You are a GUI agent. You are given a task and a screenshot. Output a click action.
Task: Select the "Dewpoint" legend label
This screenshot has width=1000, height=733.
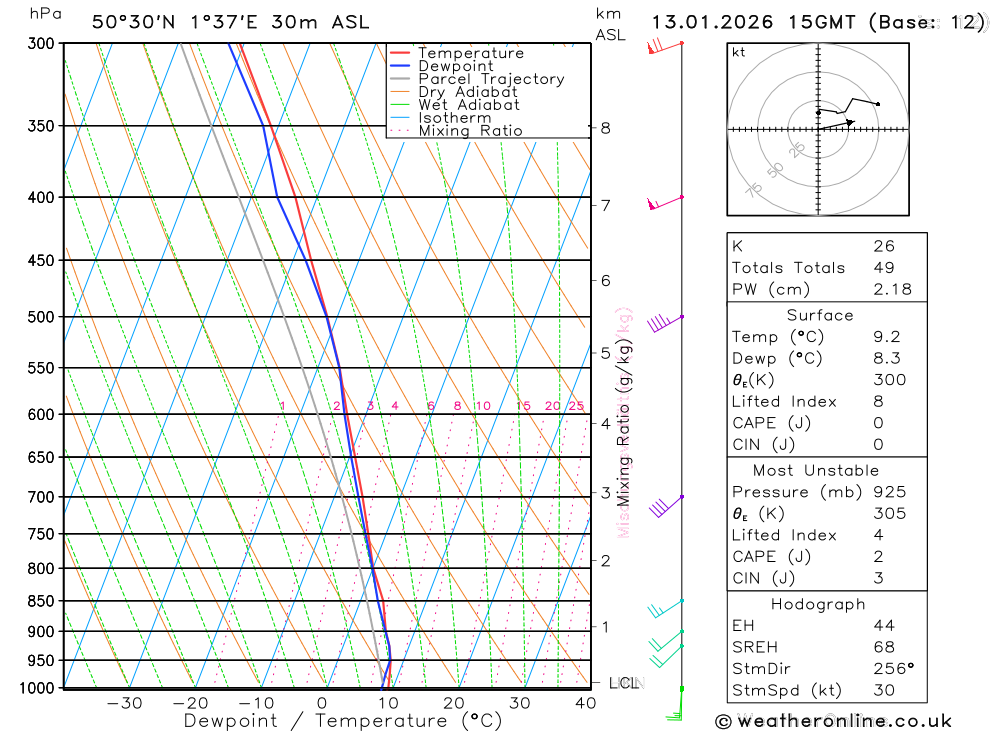456,66
